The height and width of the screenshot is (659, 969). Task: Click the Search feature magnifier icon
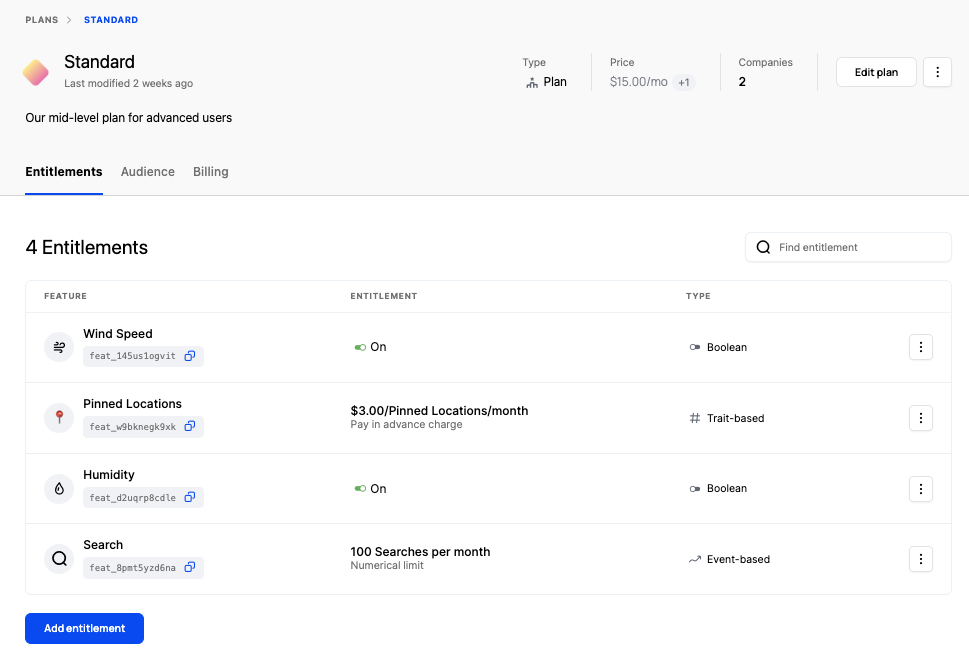click(x=59, y=559)
